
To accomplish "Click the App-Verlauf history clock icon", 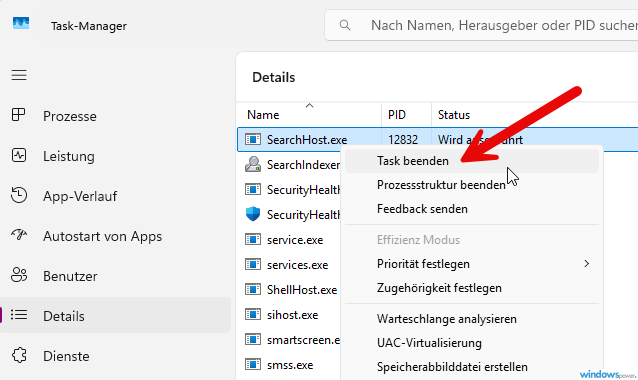I will coord(19,195).
